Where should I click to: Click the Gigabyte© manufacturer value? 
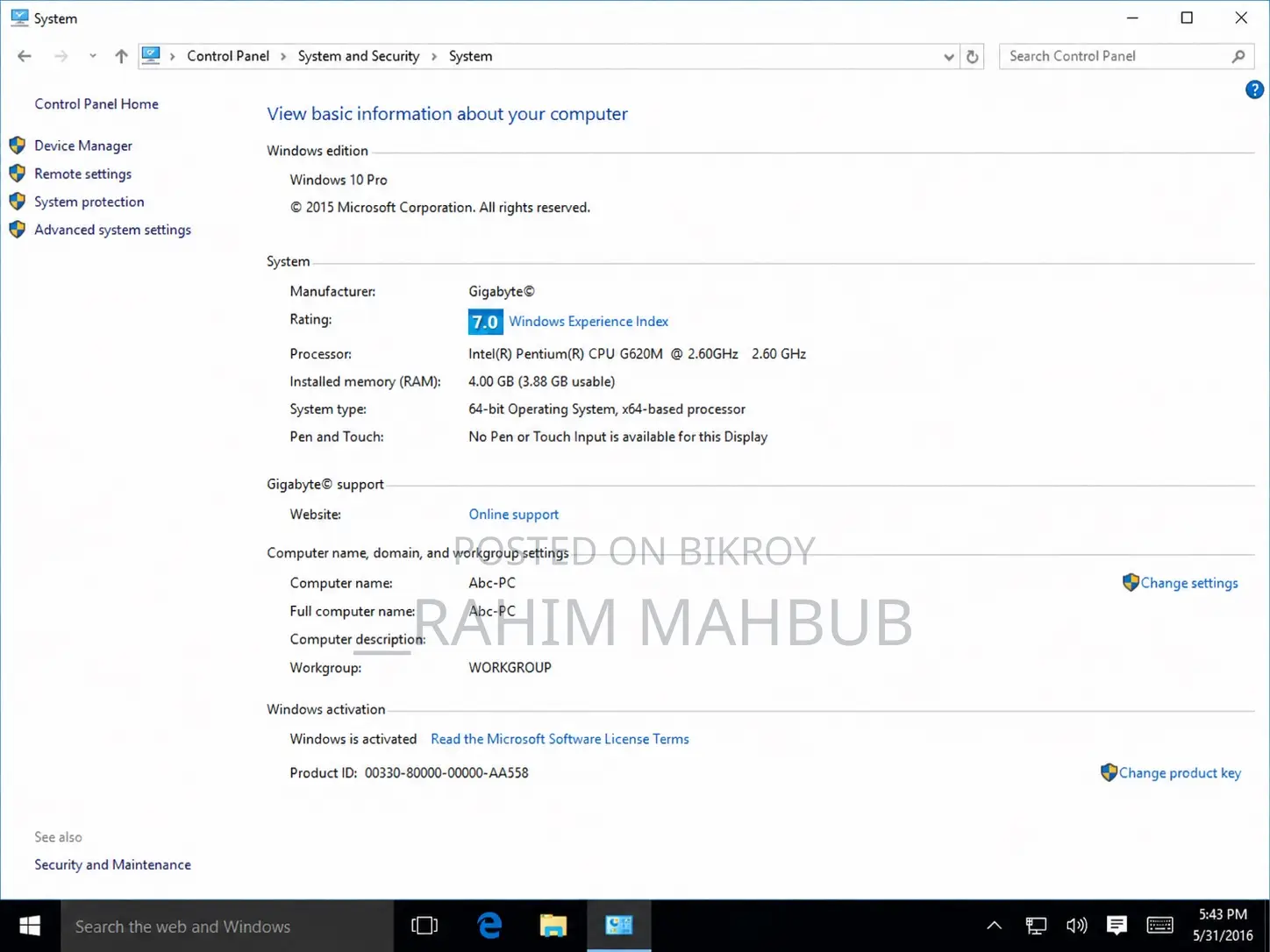pos(501,292)
